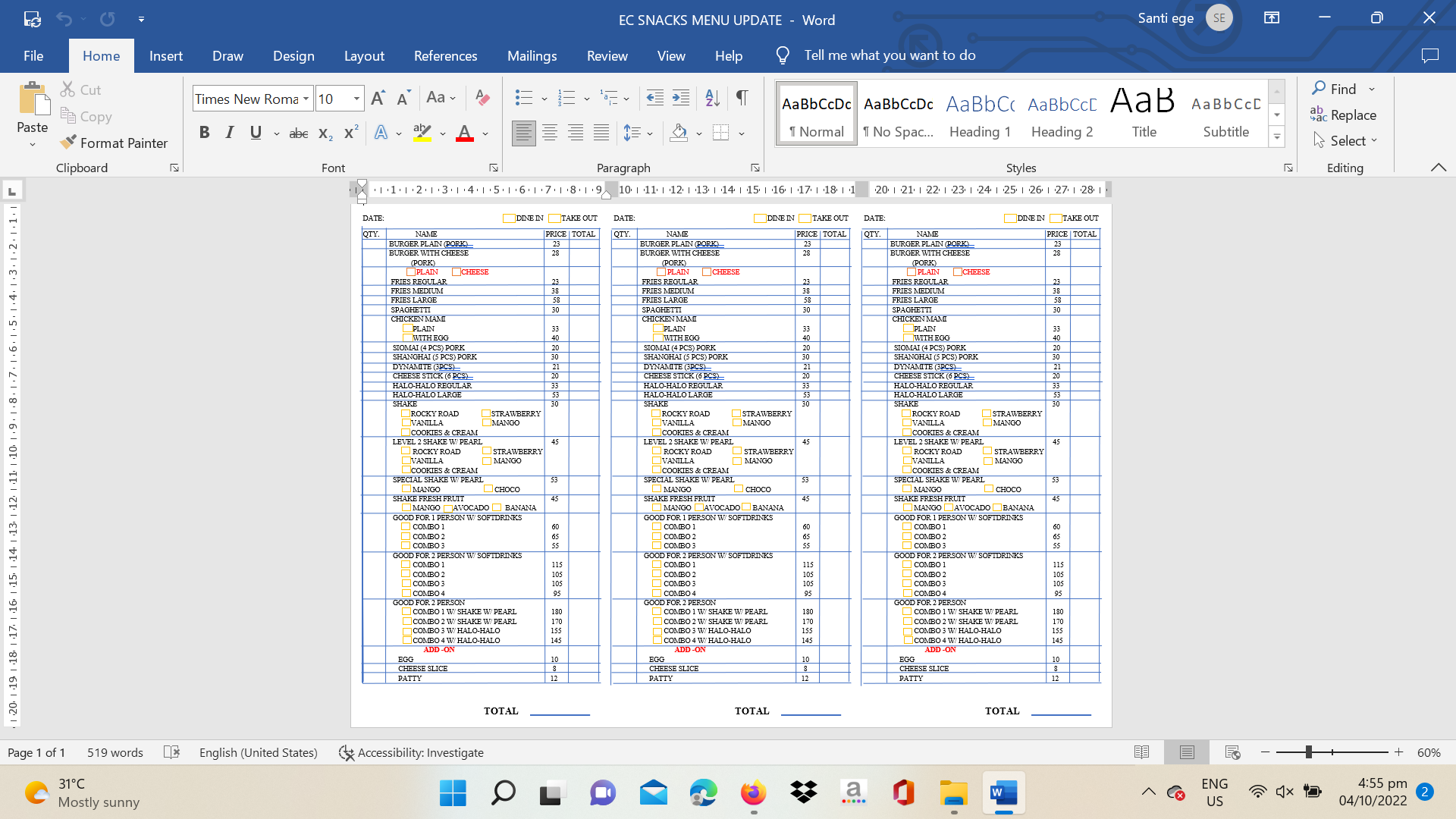1456x819 pixels.
Task: Open the font size dropdown
Action: tap(356, 99)
